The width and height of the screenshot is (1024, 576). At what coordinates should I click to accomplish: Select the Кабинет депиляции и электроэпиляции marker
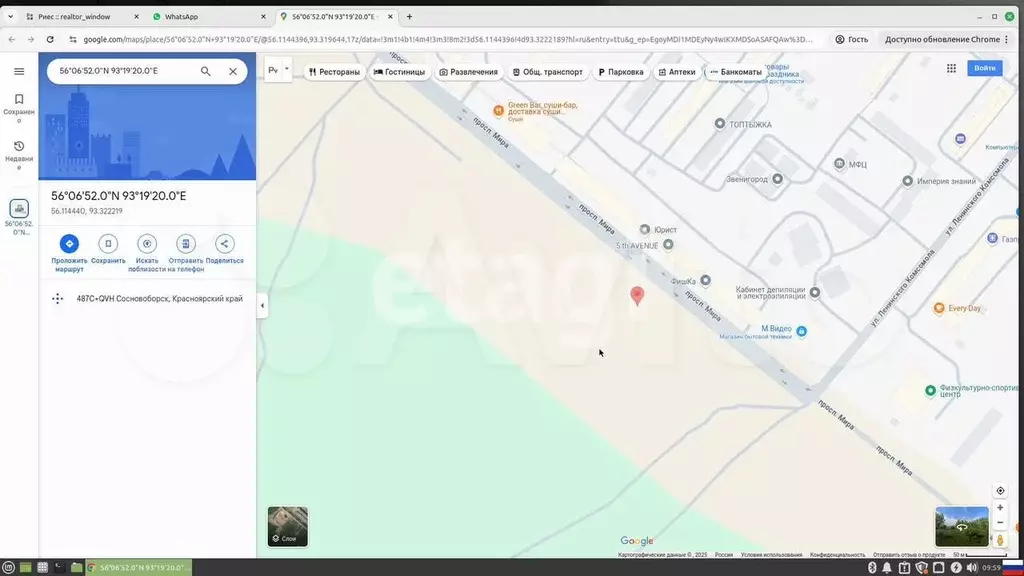(814, 293)
